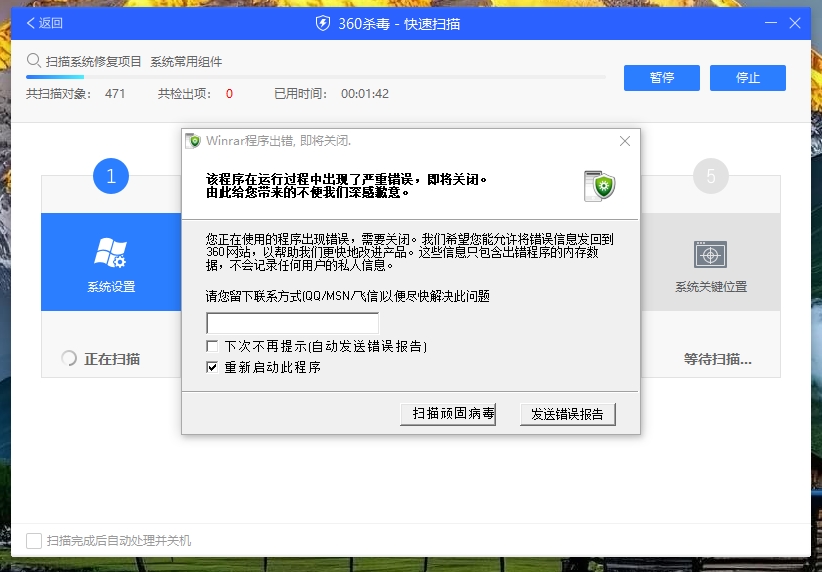Screen dimensions: 822x572
Task: Click the 共检出项 red value 0
Action: [x=229, y=94]
